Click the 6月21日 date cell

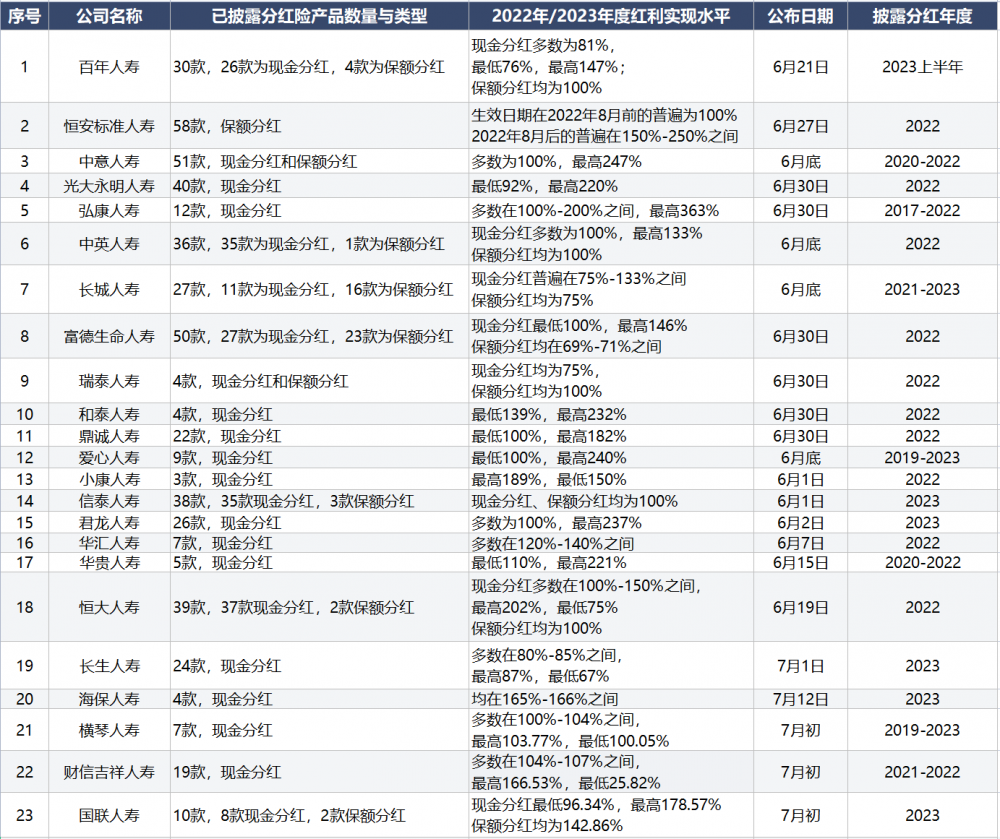(x=800, y=67)
